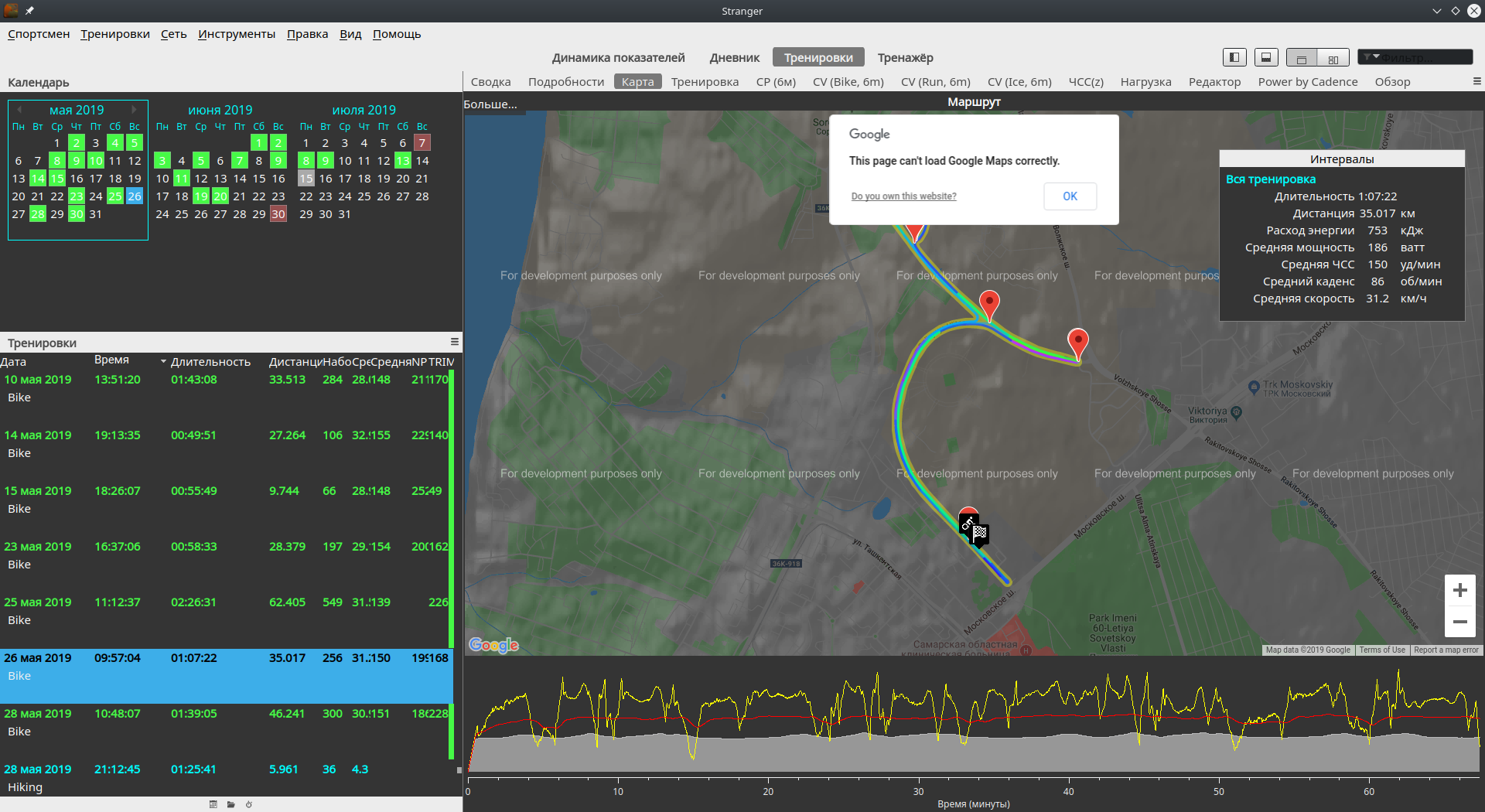This screenshot has width=1485, height=812.
Task: Select the Карта chart tab
Action: pyautogui.click(x=638, y=82)
